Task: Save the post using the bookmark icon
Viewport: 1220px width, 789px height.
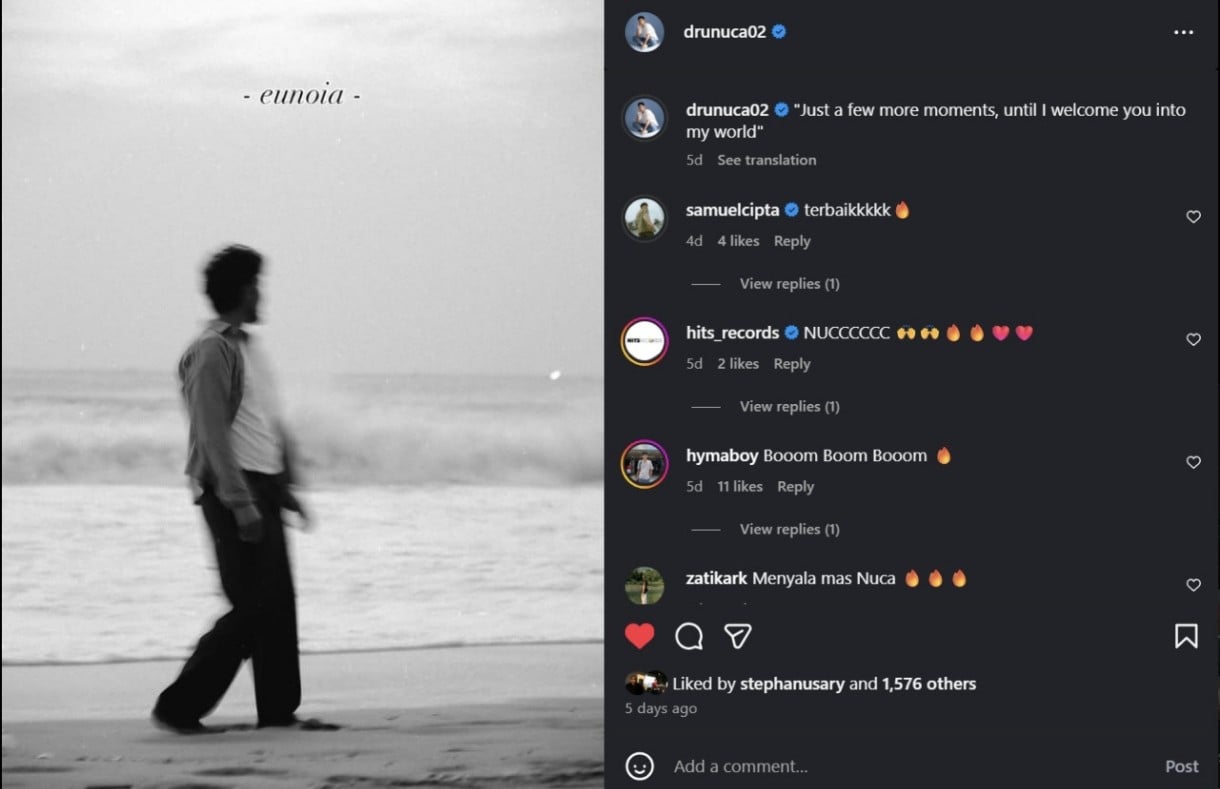Action: pos(1186,635)
